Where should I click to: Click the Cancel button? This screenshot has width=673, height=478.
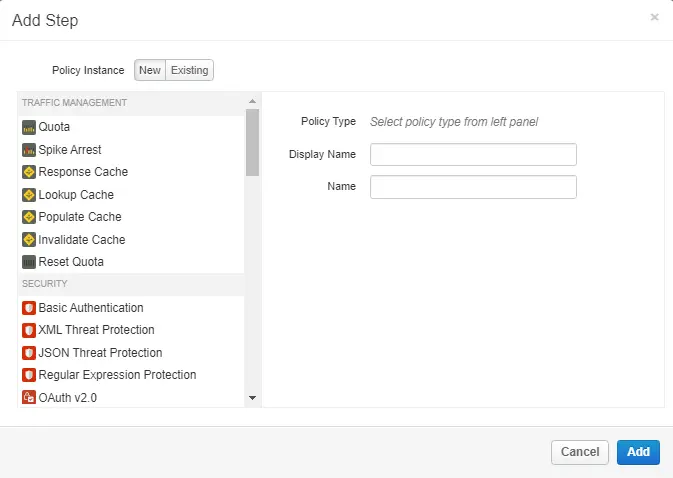[x=580, y=452]
